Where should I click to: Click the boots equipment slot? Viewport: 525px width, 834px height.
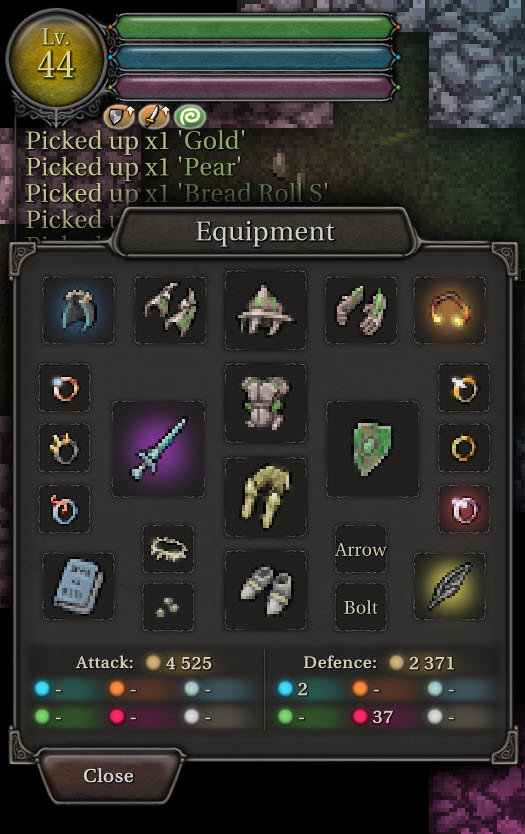[265, 590]
